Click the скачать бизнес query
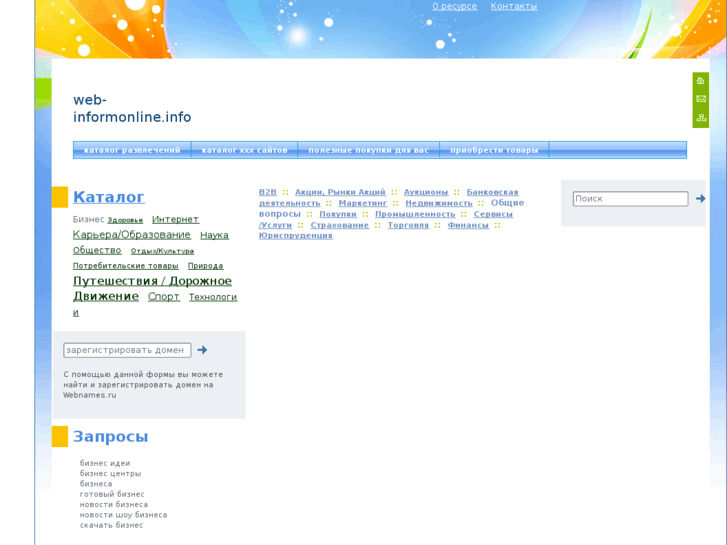 (111, 525)
